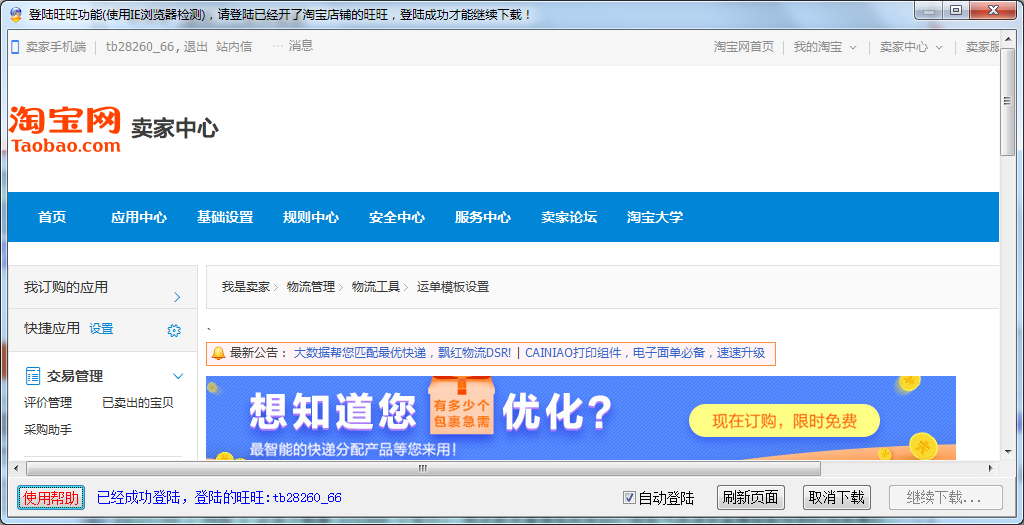Image resolution: width=1024 pixels, height=525 pixels.
Task: Click the 现在订购,限时免费 banner button
Action: 784,421
